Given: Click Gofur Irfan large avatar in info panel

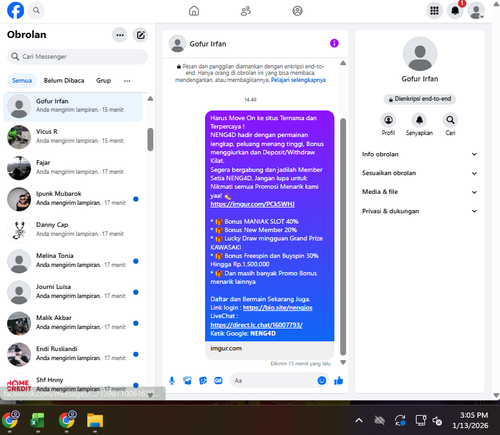Looking at the screenshot, I should pos(420,54).
